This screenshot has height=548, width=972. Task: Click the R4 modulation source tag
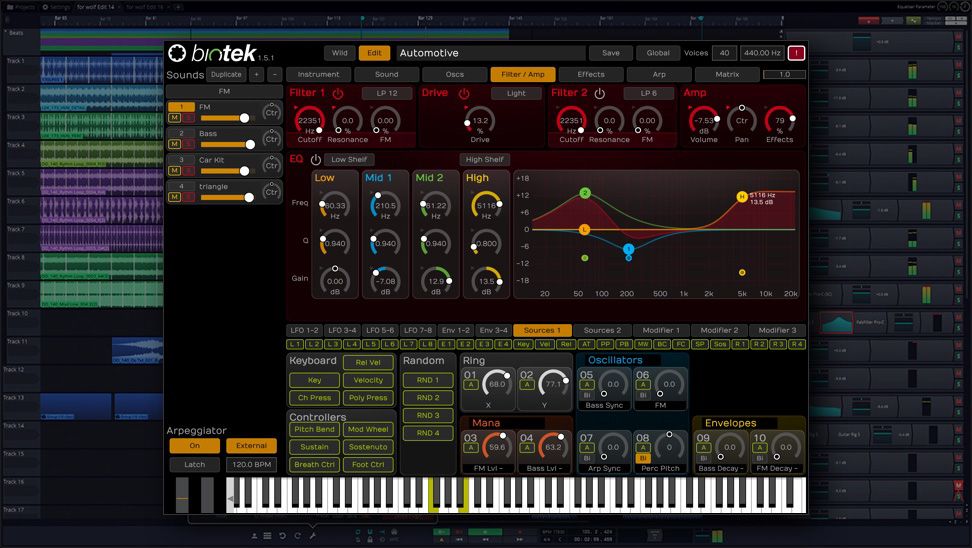(797, 344)
